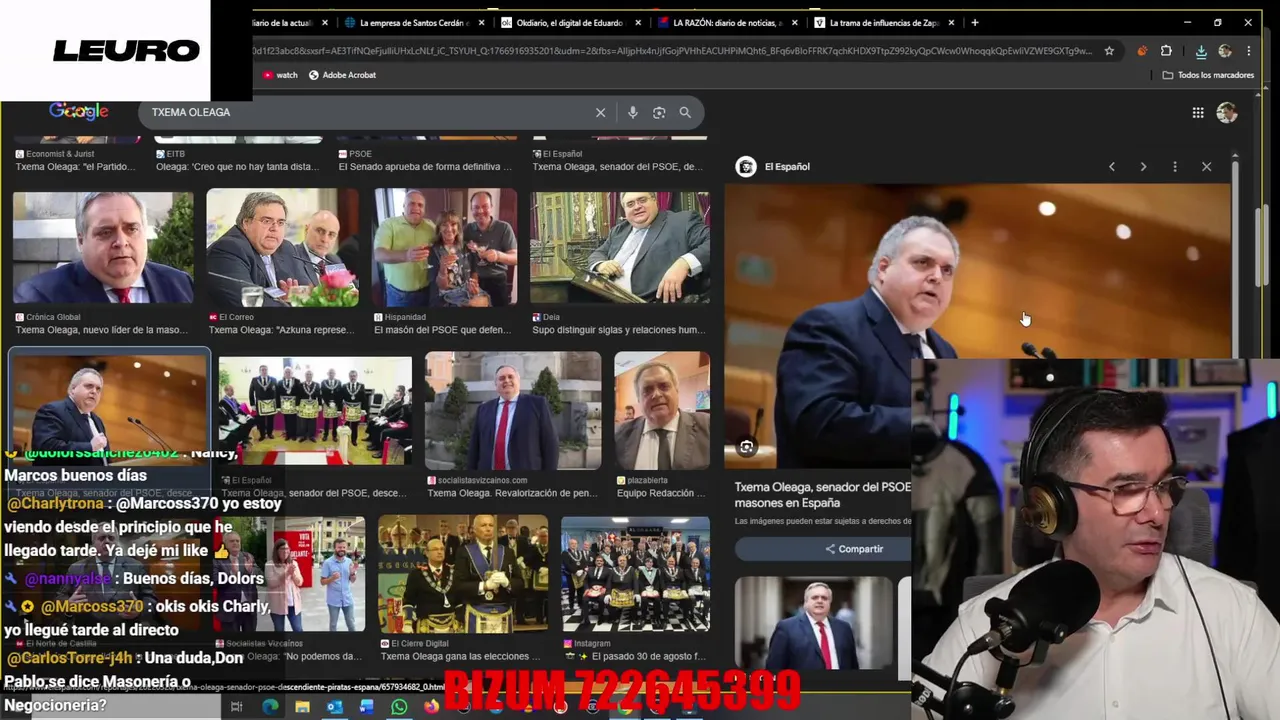1280x720 pixels.
Task: Open preview panel three-dot options
Action: 1175,167
